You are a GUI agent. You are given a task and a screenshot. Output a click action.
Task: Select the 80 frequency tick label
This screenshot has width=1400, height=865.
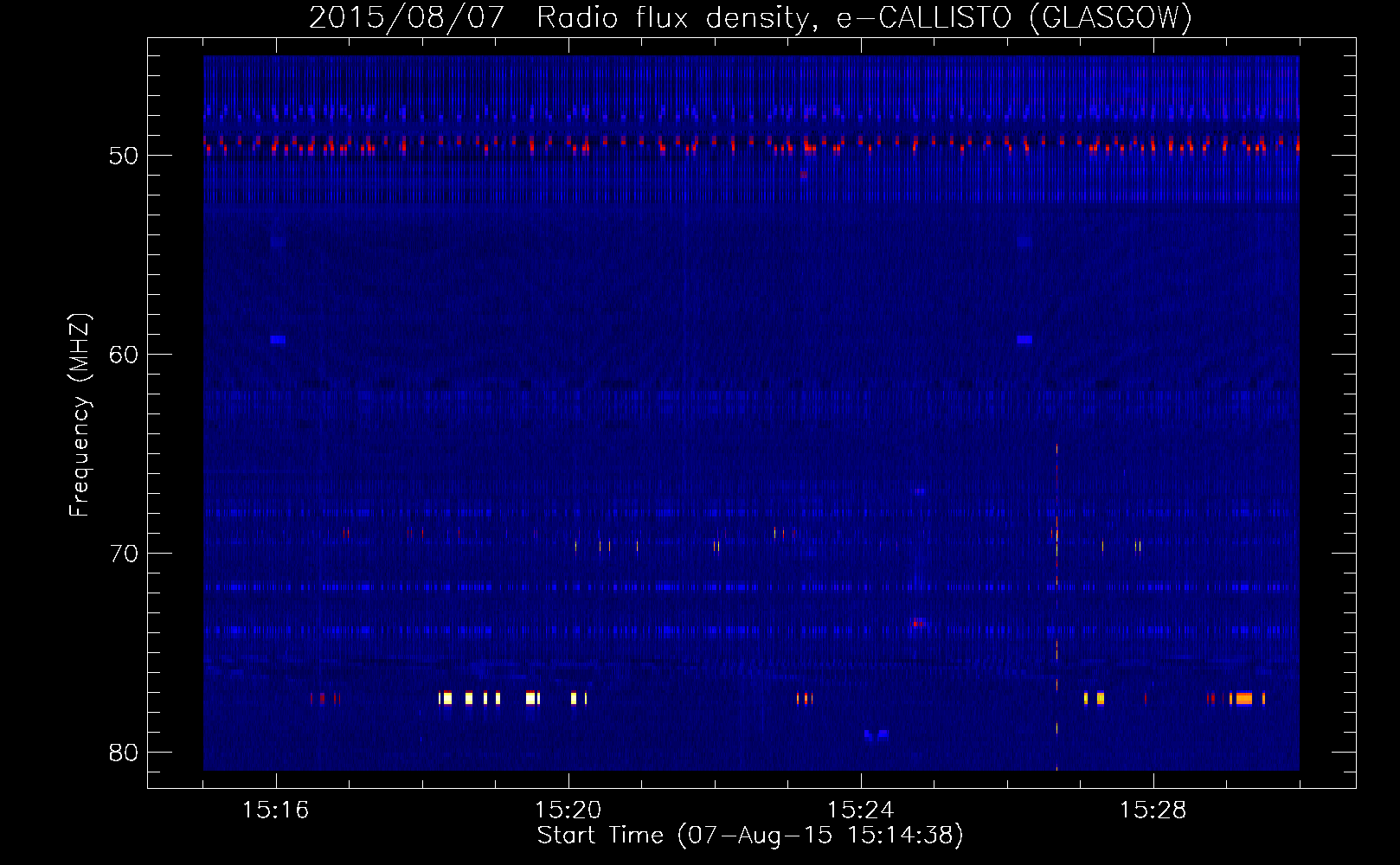[125, 753]
